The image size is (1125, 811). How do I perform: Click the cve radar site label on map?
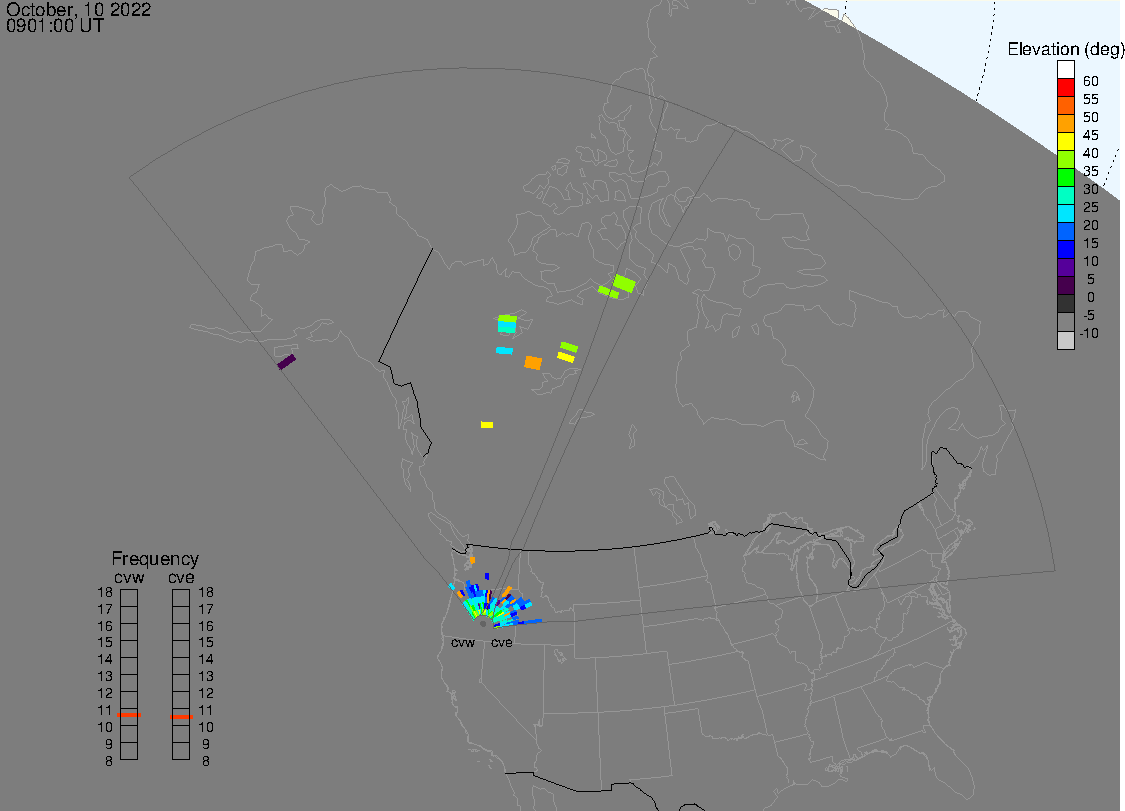[502, 642]
